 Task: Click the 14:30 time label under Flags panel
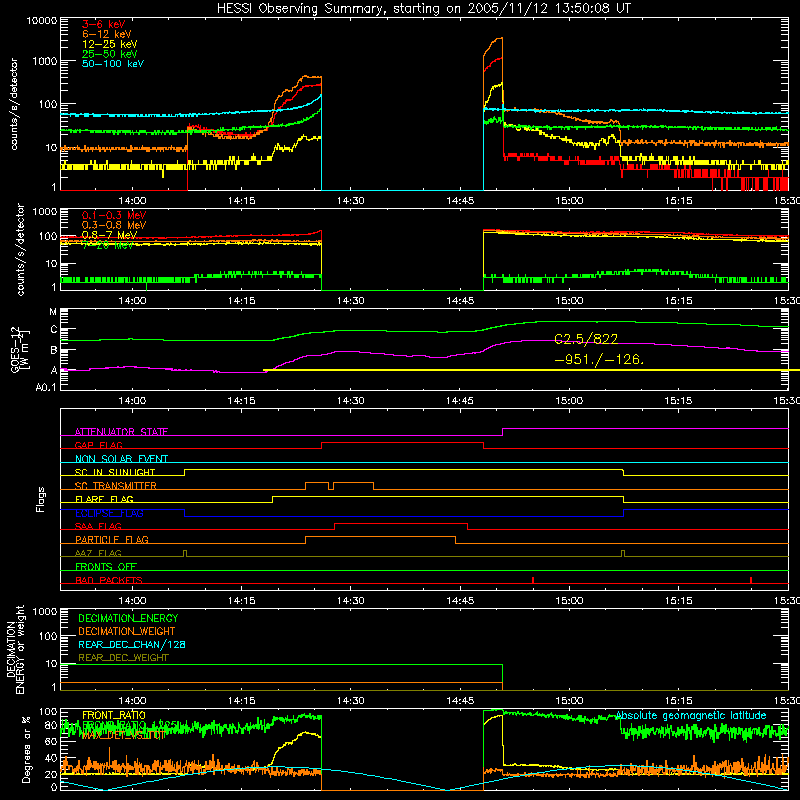[351, 601]
